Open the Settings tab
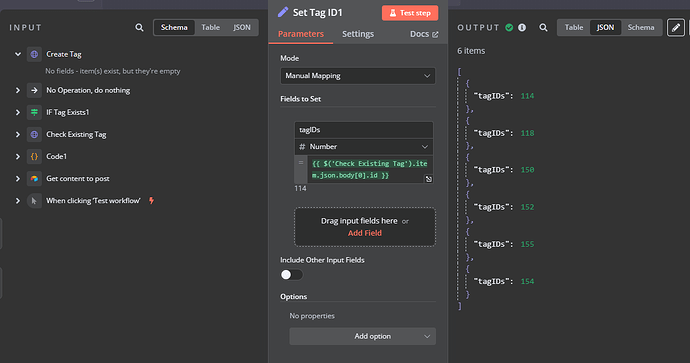The height and width of the screenshot is (363, 690). point(358,34)
